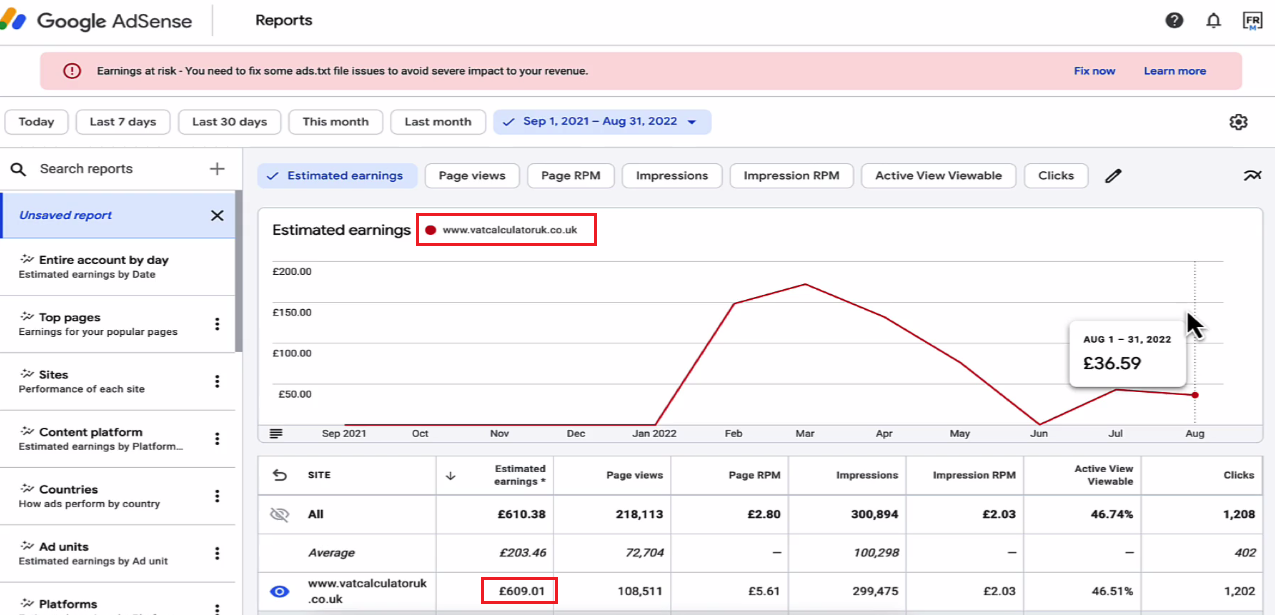Open the more options menu for Countries

click(x=217, y=496)
